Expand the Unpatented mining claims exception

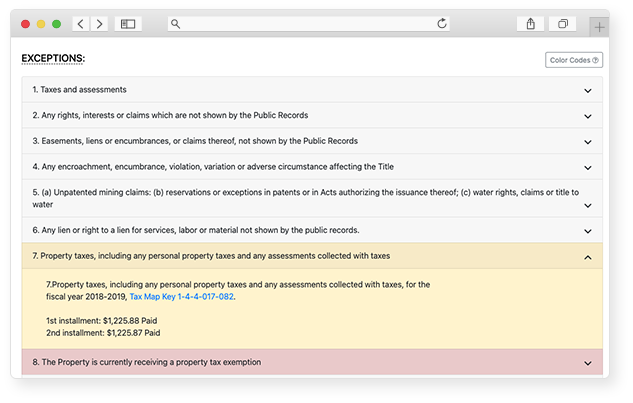click(588, 198)
